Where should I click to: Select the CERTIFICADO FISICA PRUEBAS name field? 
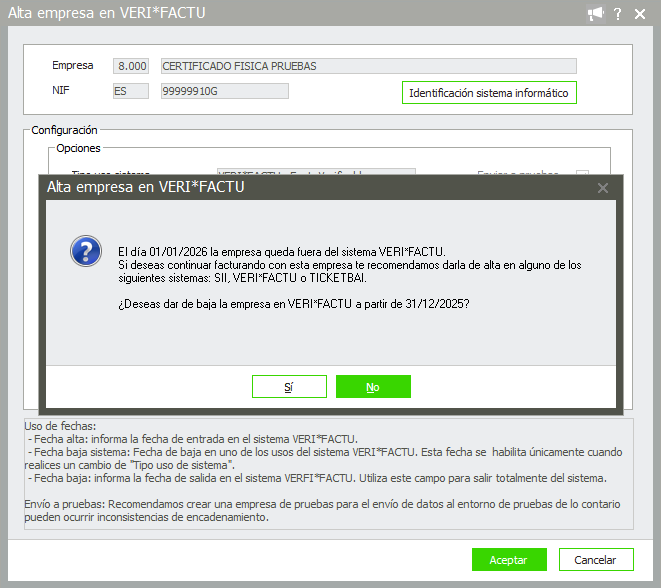(x=368, y=66)
